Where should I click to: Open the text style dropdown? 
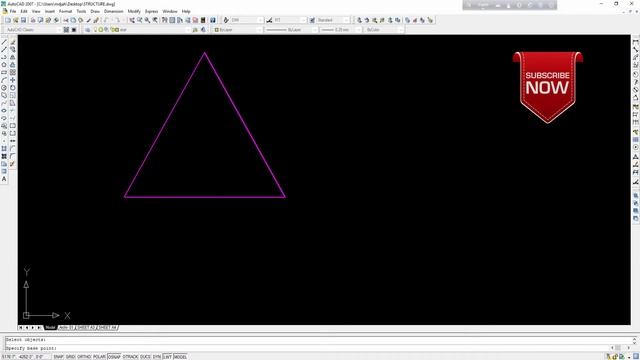coord(247,20)
